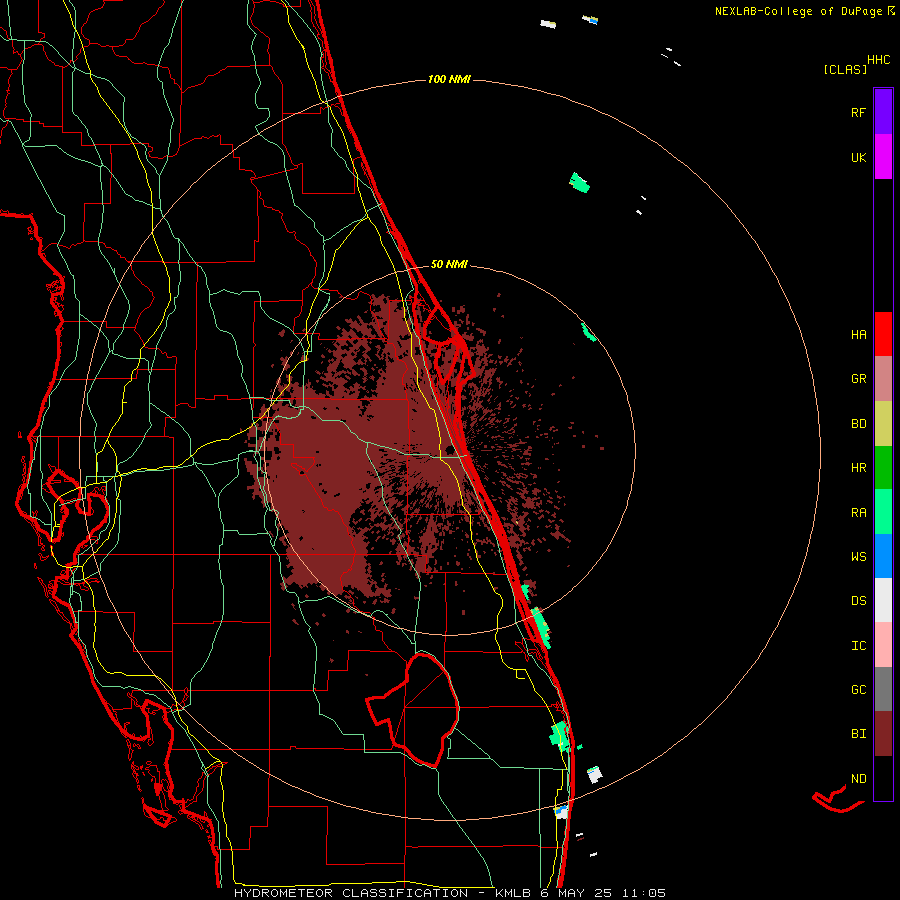Click the HR legend label
This screenshot has width=900, height=900.
point(858,468)
